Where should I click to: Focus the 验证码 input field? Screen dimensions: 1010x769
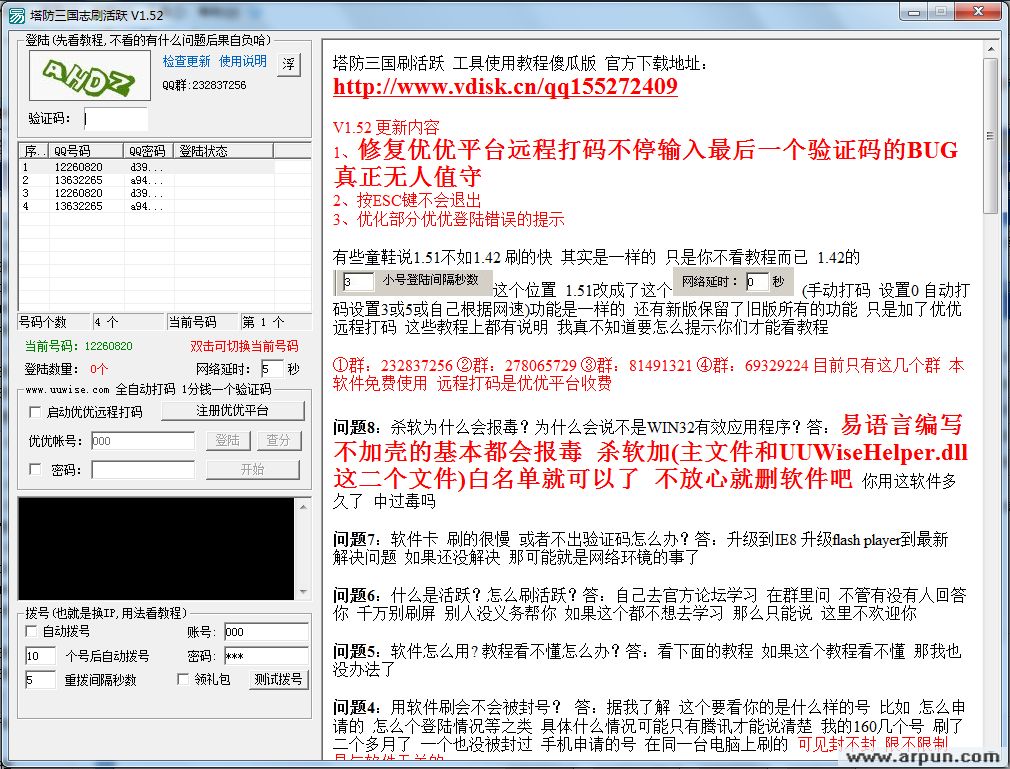116,119
